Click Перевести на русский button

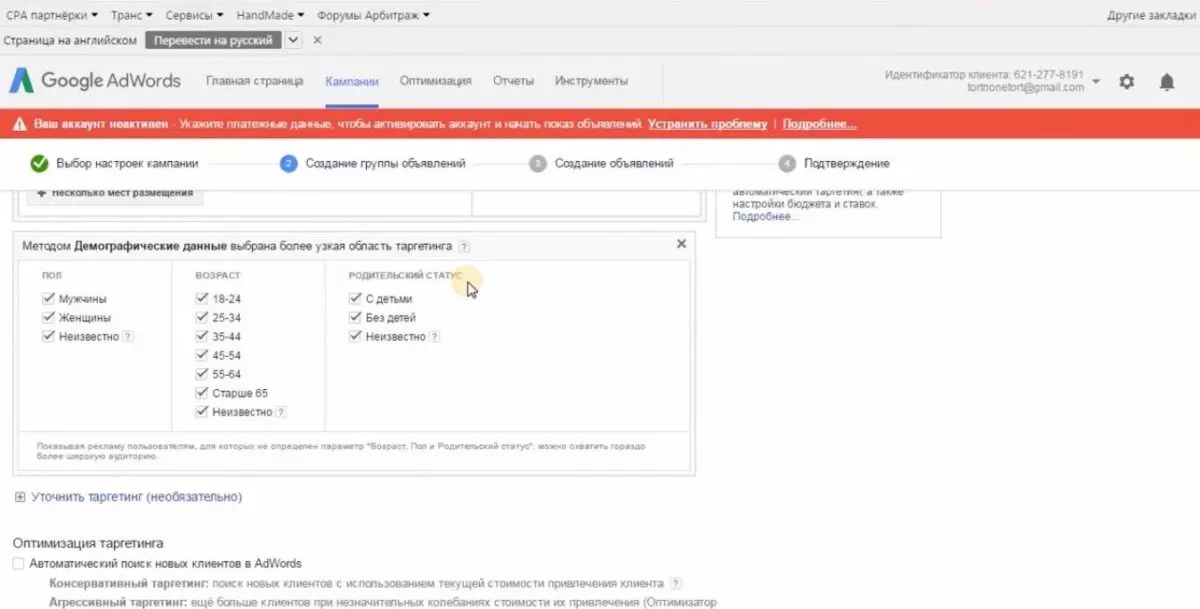213,40
